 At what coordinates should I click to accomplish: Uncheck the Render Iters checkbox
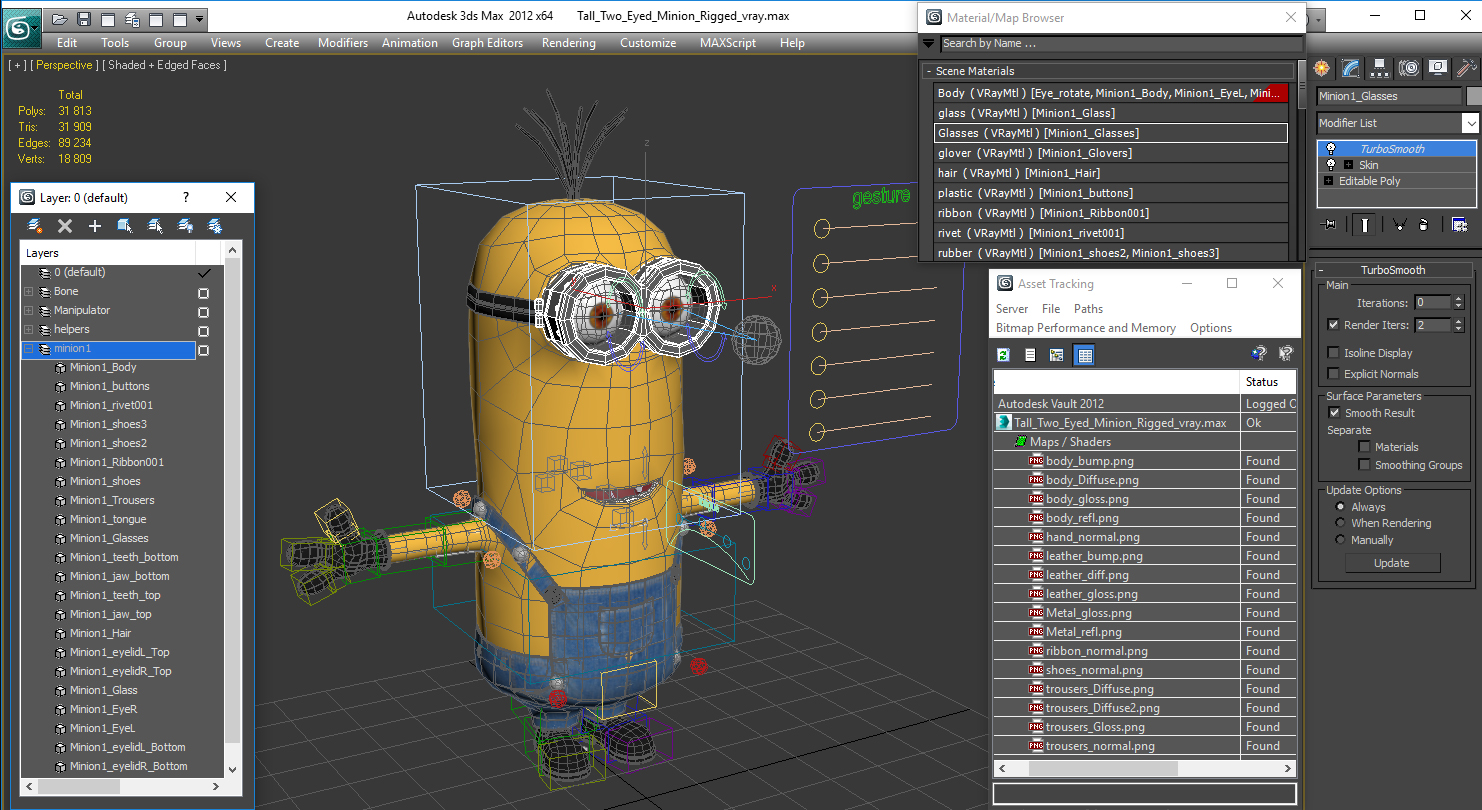click(x=1333, y=325)
